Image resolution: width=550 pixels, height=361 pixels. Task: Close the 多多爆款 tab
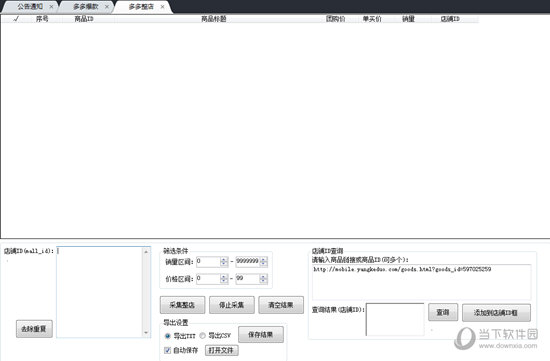107,7
